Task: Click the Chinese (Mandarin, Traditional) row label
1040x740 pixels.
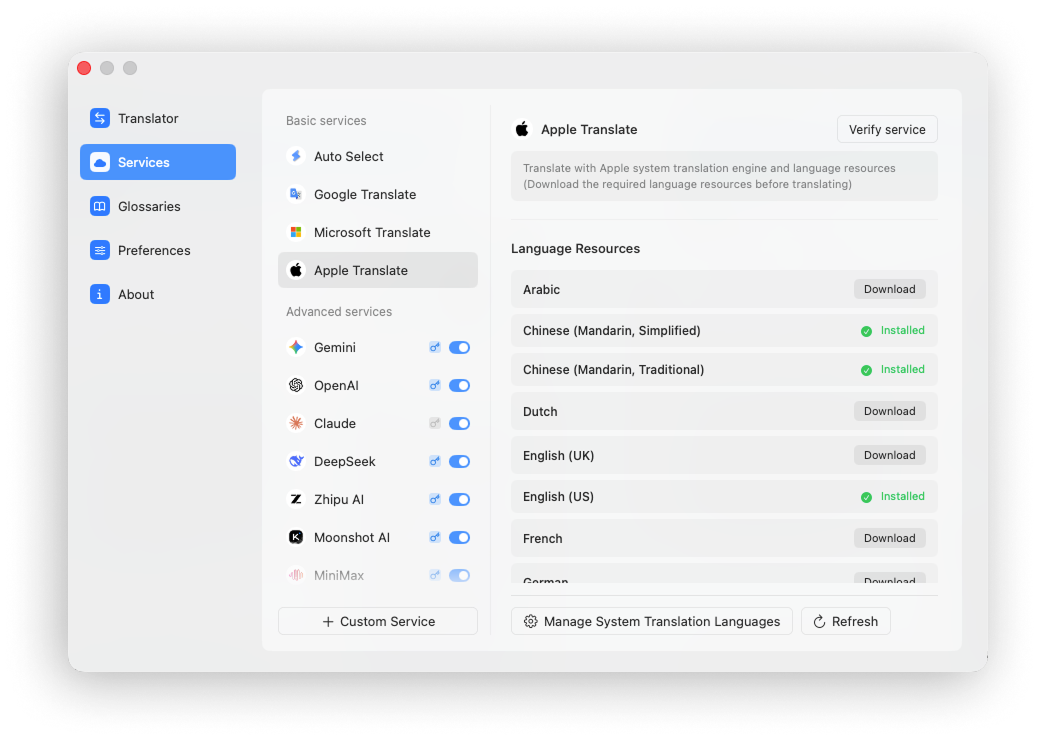Action: 614,369
